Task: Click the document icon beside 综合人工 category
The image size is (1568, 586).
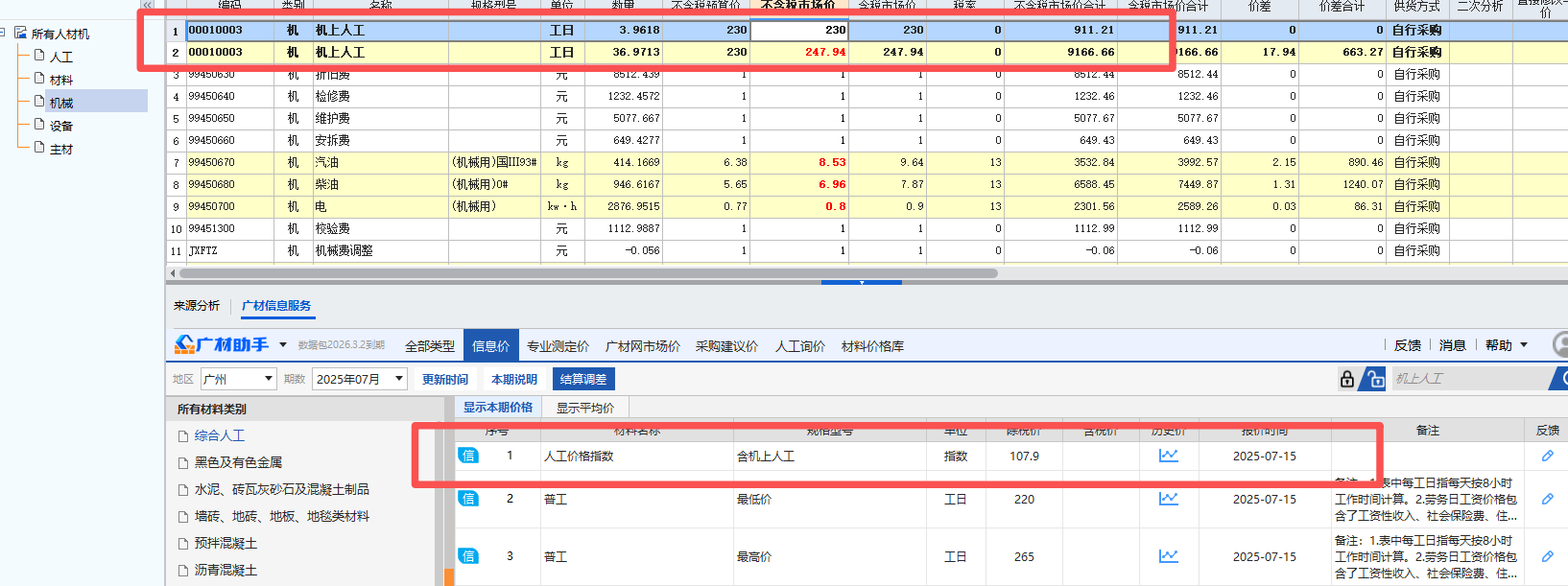Action: tap(183, 436)
